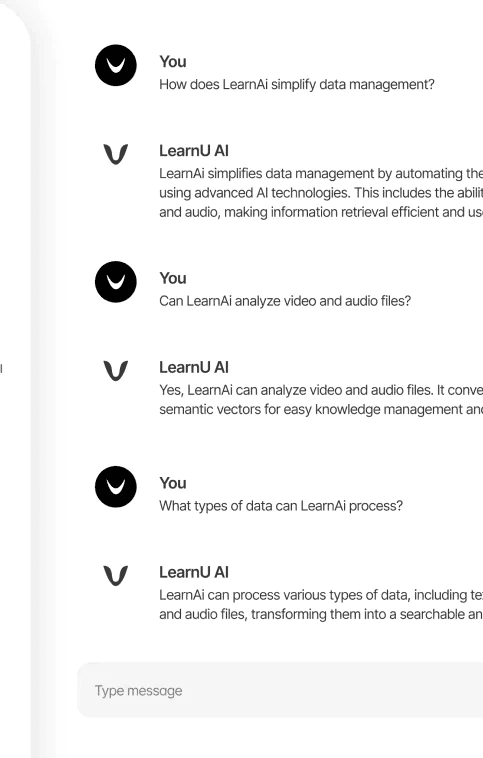
Task: Click the LearnU AI logo beside the data types reply
Action: pyautogui.click(x=116, y=576)
